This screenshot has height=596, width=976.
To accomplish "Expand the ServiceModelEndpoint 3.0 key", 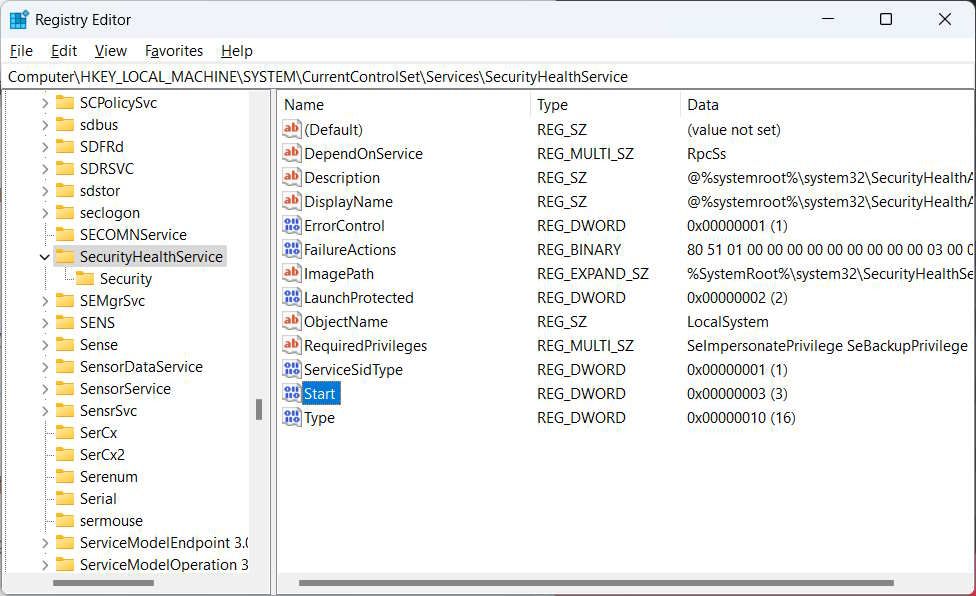I will click(42, 542).
